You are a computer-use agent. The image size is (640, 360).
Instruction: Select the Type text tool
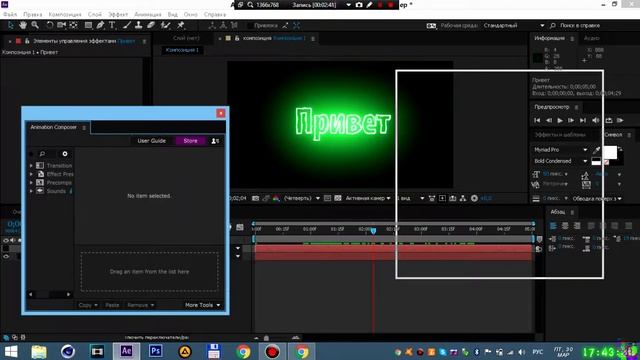pyautogui.click(x=112, y=25)
